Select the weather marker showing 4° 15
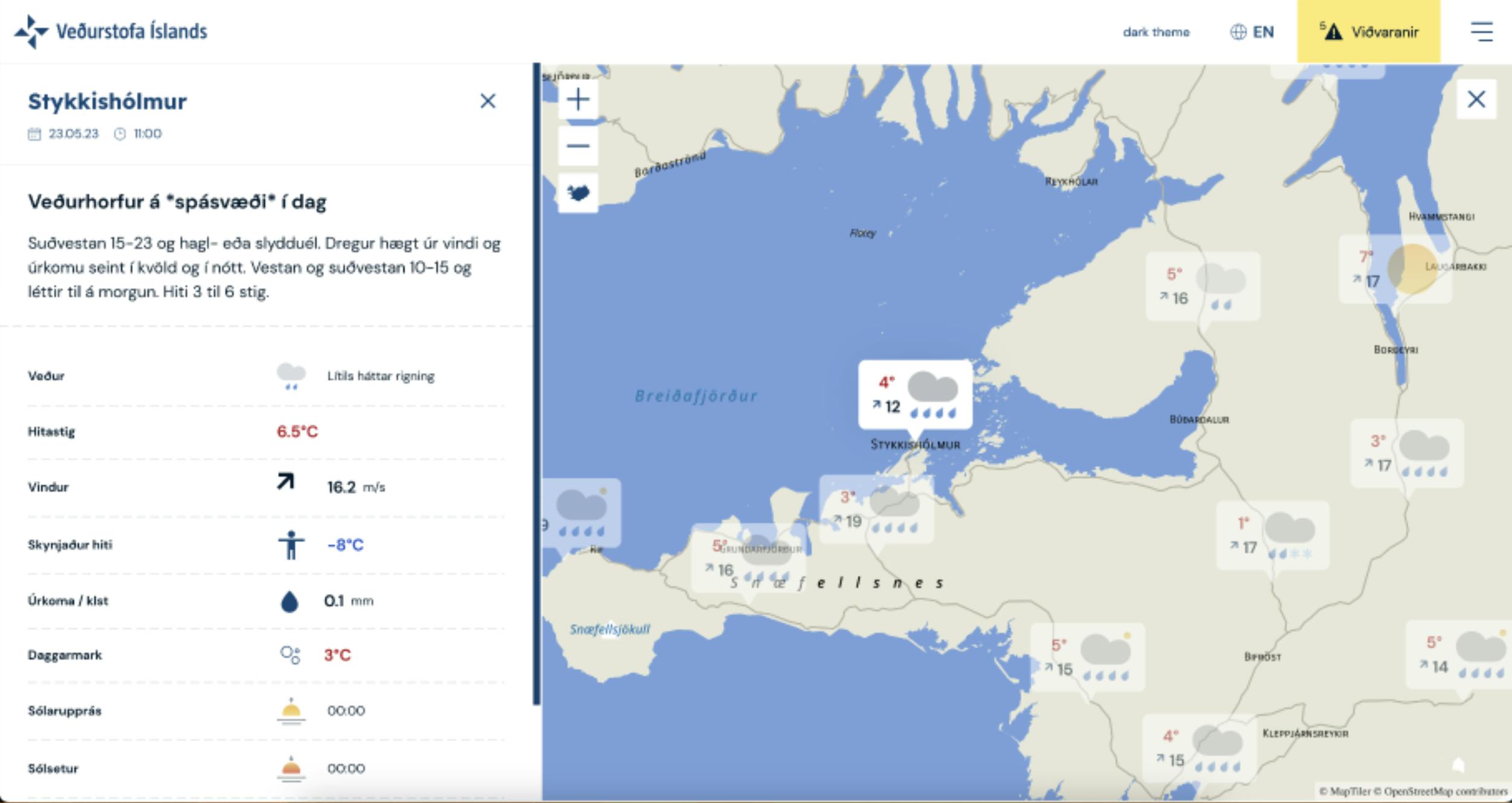1512x803 pixels. (1200, 748)
